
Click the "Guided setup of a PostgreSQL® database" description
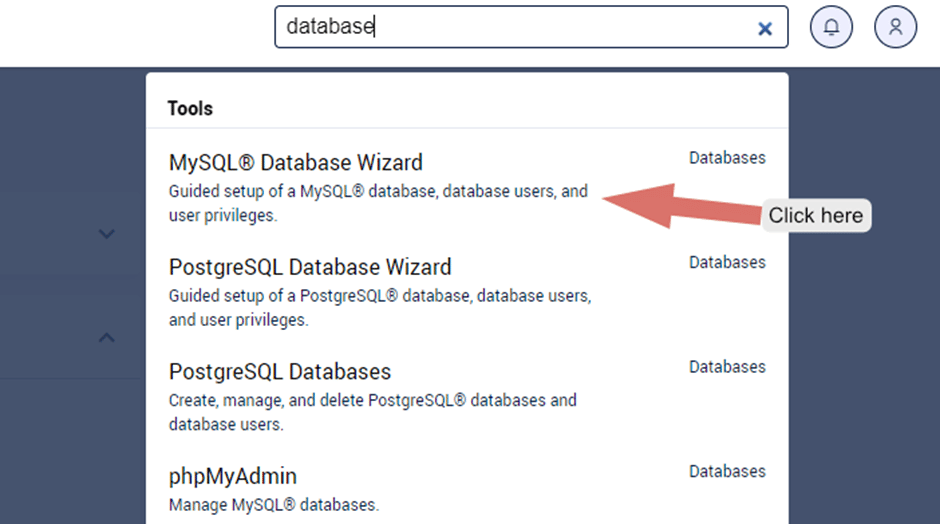click(x=380, y=308)
